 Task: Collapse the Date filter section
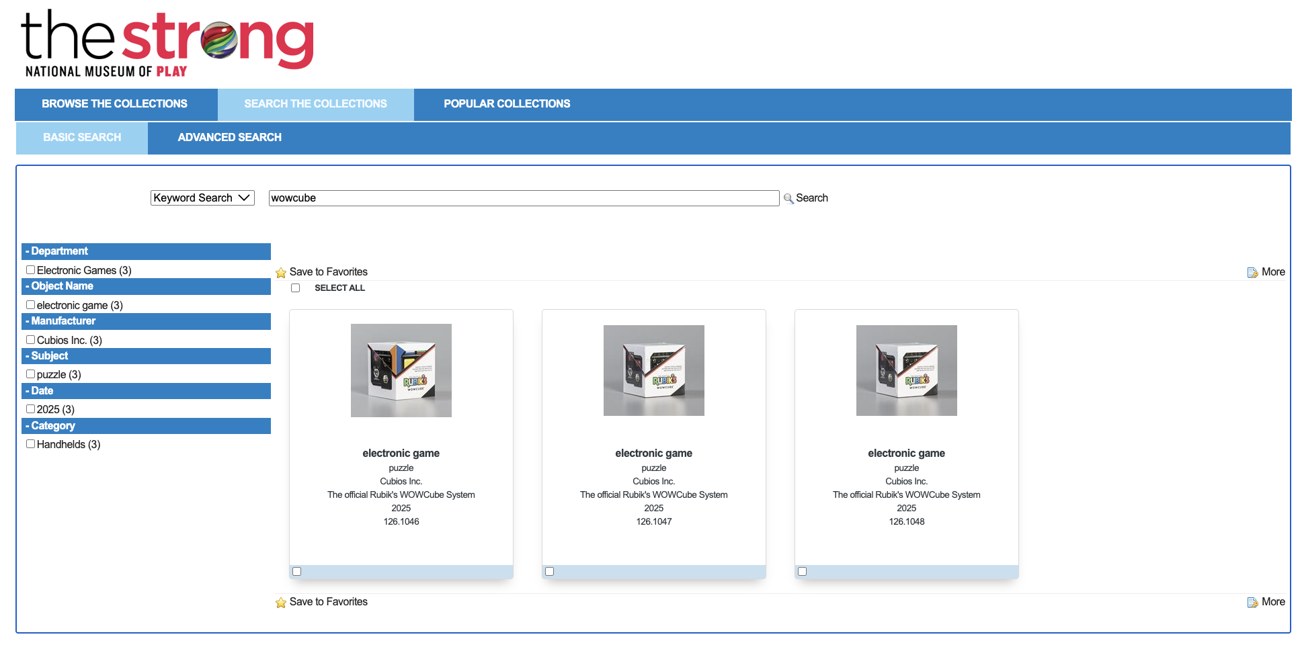146,391
